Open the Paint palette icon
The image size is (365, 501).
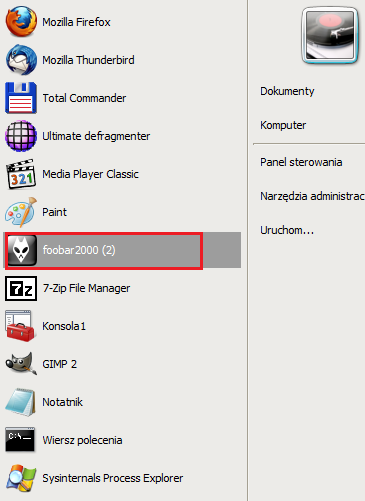tap(21, 212)
